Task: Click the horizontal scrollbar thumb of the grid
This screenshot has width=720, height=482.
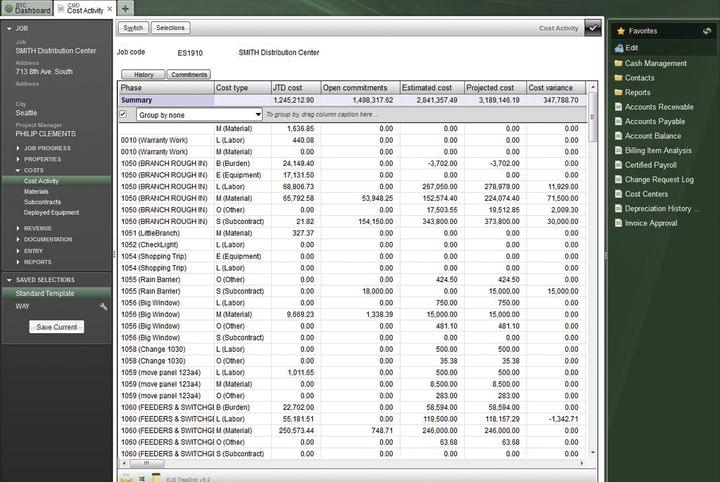Action: coord(147,463)
